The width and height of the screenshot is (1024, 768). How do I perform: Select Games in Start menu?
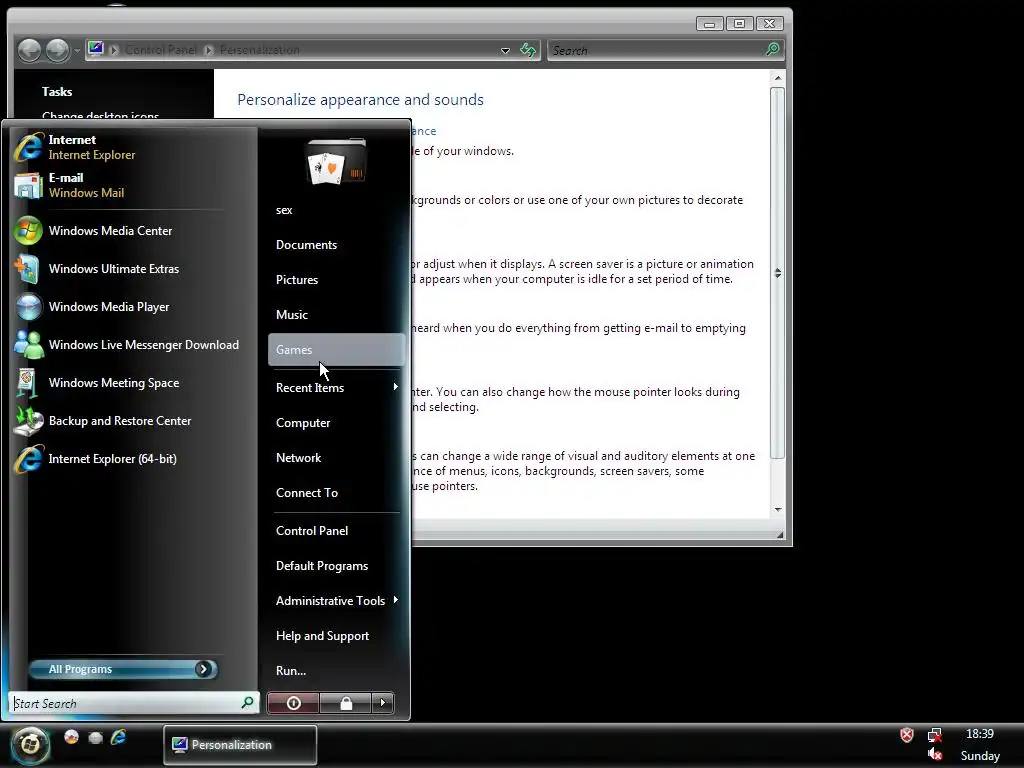tap(336, 349)
